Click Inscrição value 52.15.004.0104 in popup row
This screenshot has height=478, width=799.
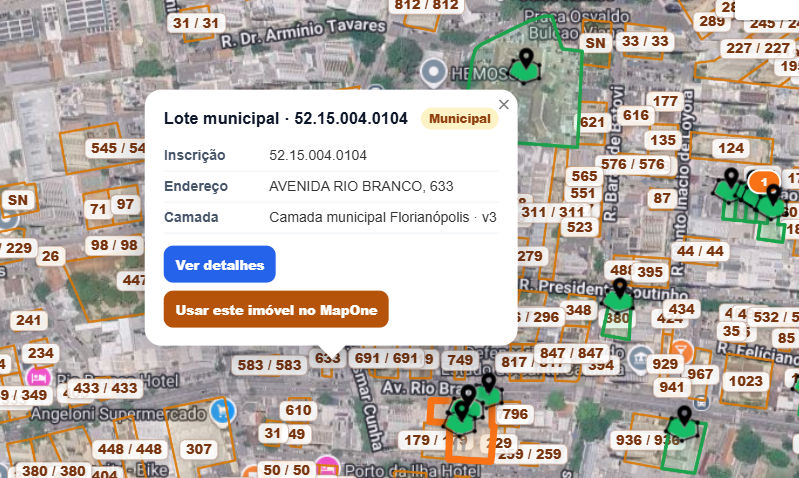[x=318, y=155]
